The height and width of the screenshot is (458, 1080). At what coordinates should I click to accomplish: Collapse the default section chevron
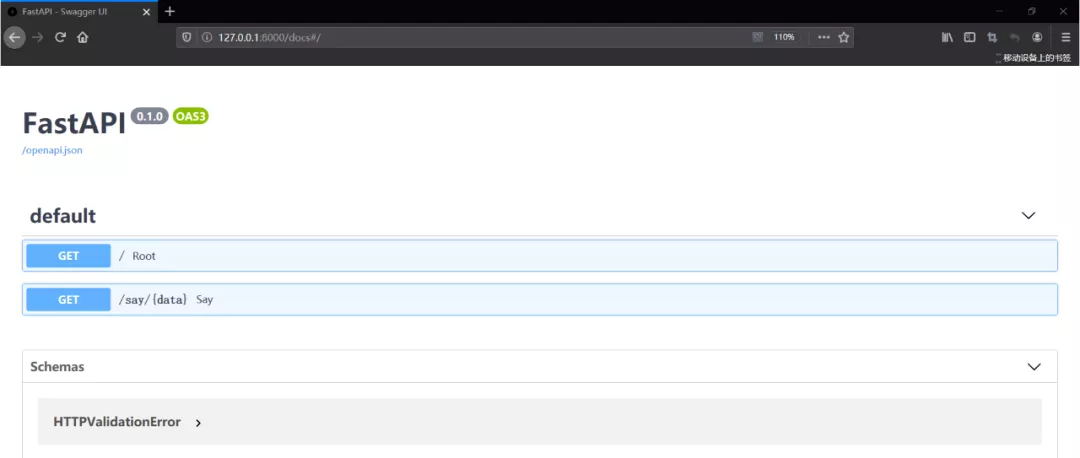[1028, 216]
